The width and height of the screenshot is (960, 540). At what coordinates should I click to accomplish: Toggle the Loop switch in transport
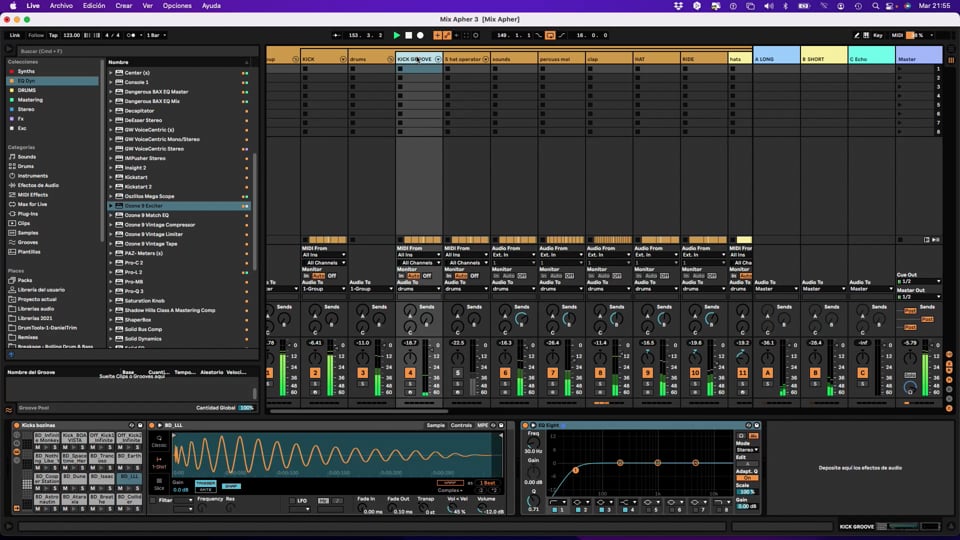[550, 36]
